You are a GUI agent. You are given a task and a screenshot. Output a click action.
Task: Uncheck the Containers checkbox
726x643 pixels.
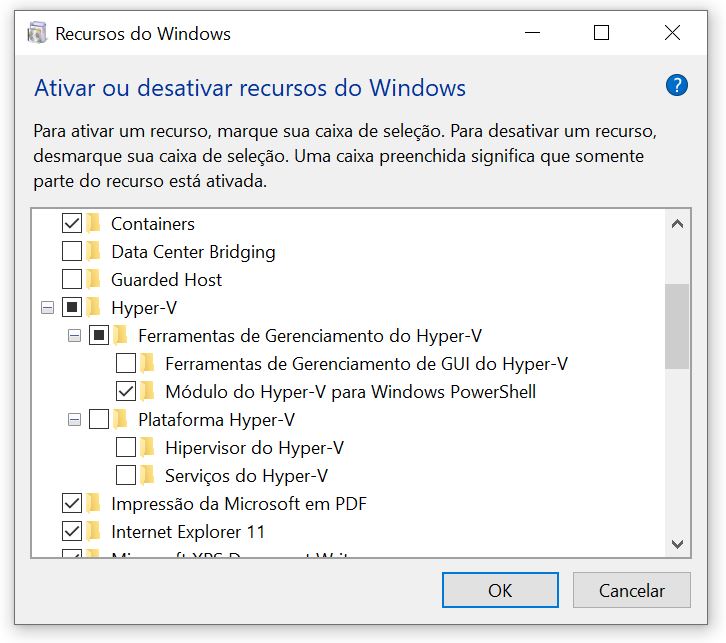(72, 223)
